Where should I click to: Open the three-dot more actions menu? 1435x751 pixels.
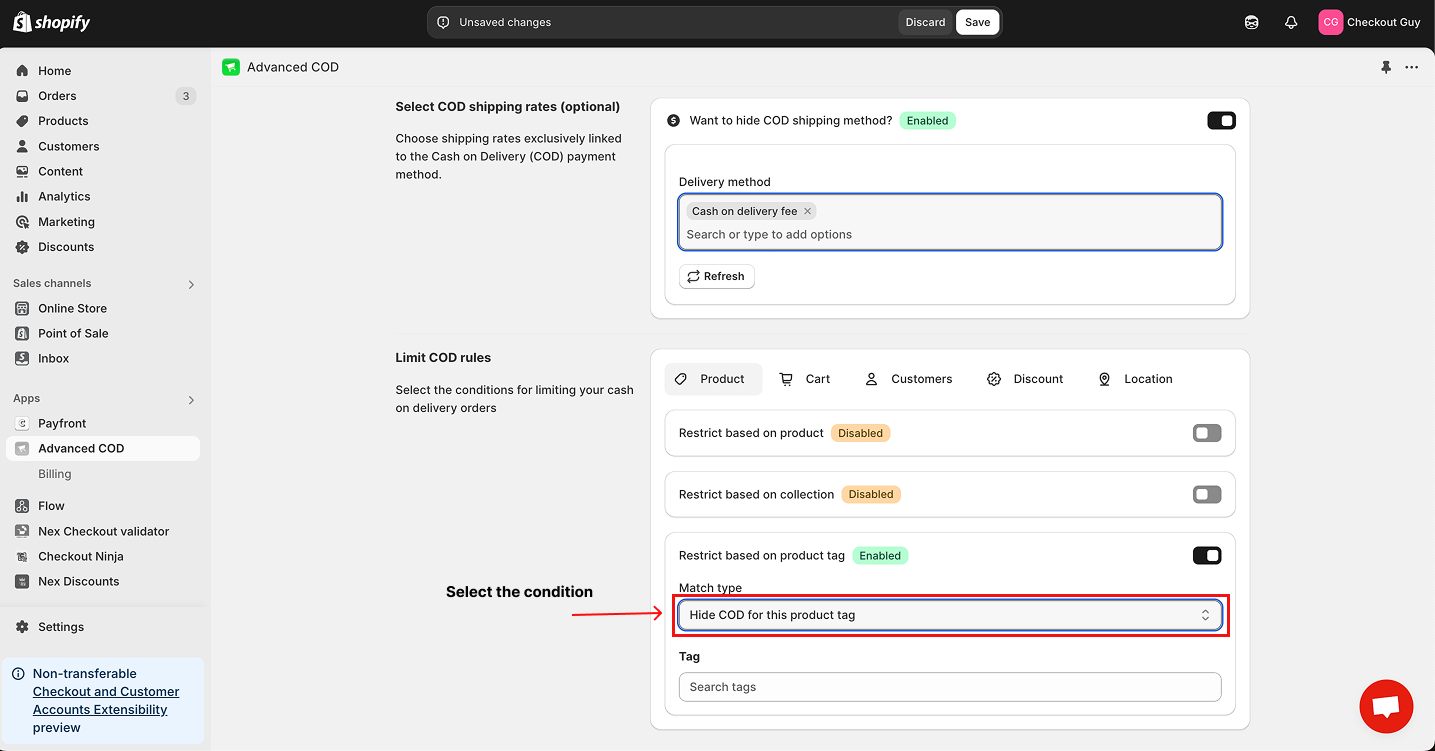[1411, 67]
